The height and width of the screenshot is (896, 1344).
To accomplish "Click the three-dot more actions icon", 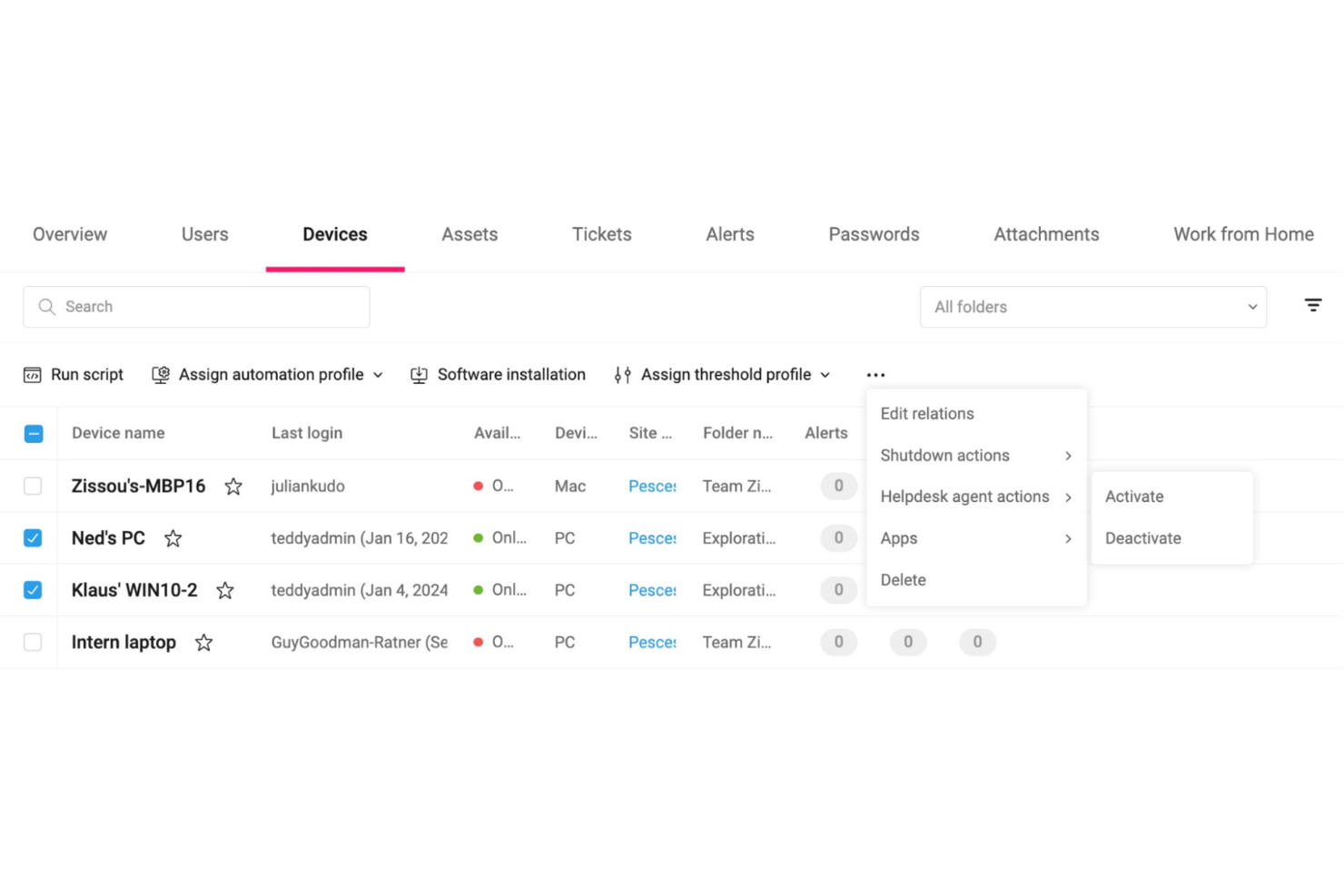I will click(x=875, y=374).
